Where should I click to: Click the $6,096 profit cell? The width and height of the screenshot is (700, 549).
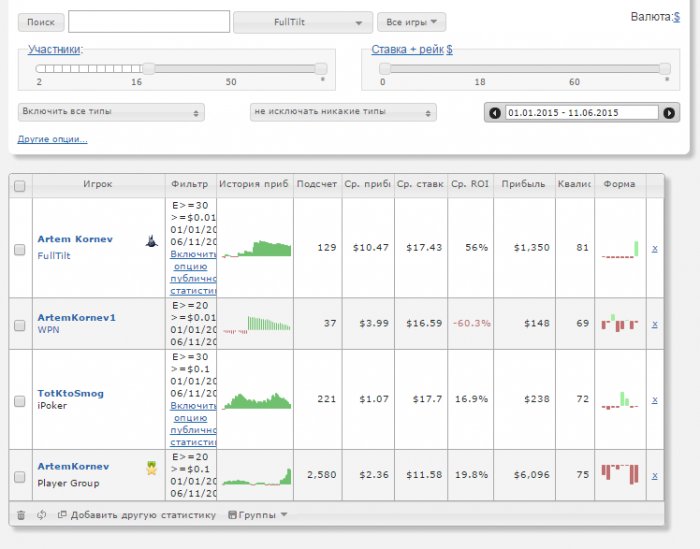point(524,475)
